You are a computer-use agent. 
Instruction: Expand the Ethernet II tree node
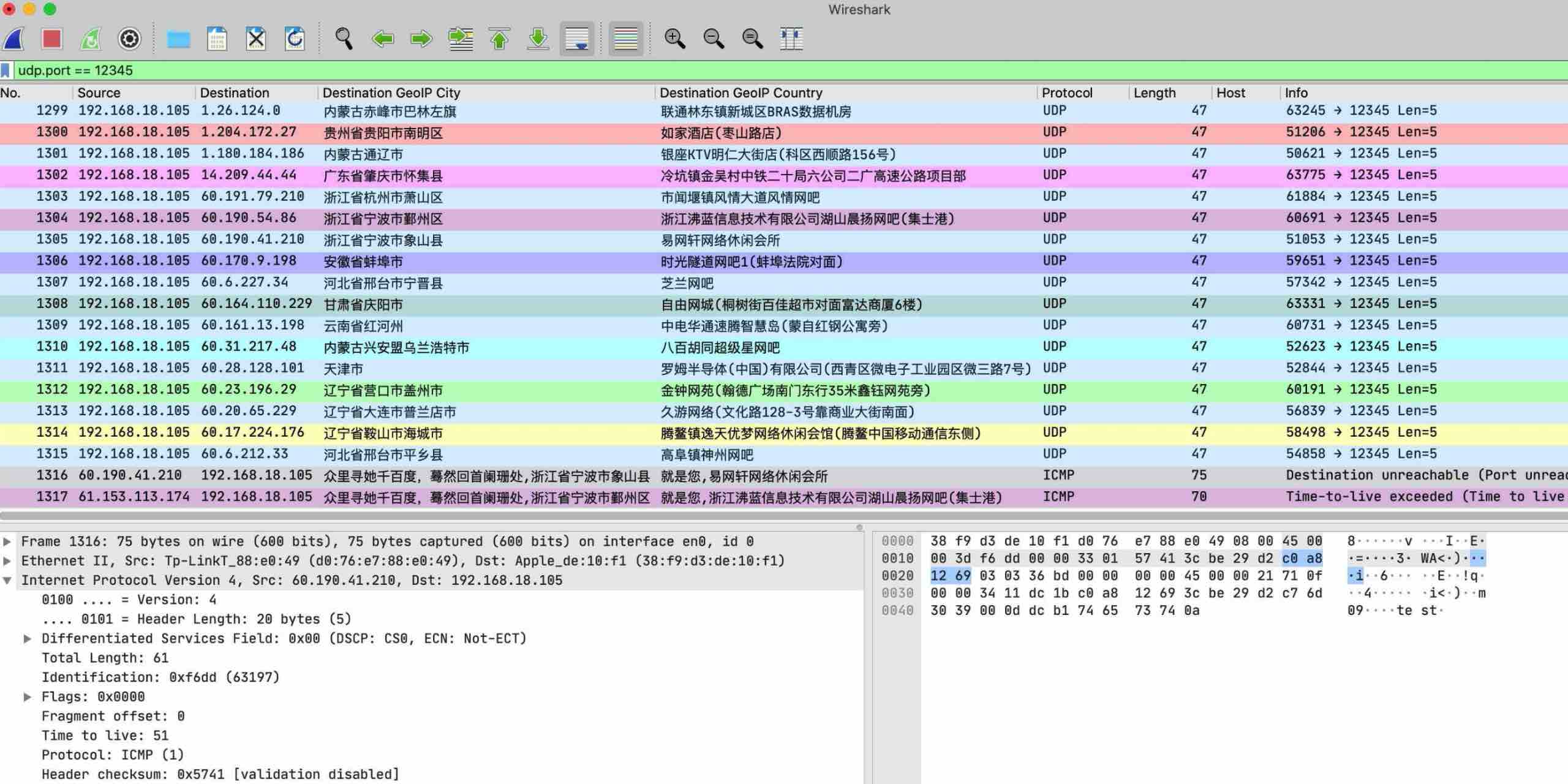click(x=7, y=561)
